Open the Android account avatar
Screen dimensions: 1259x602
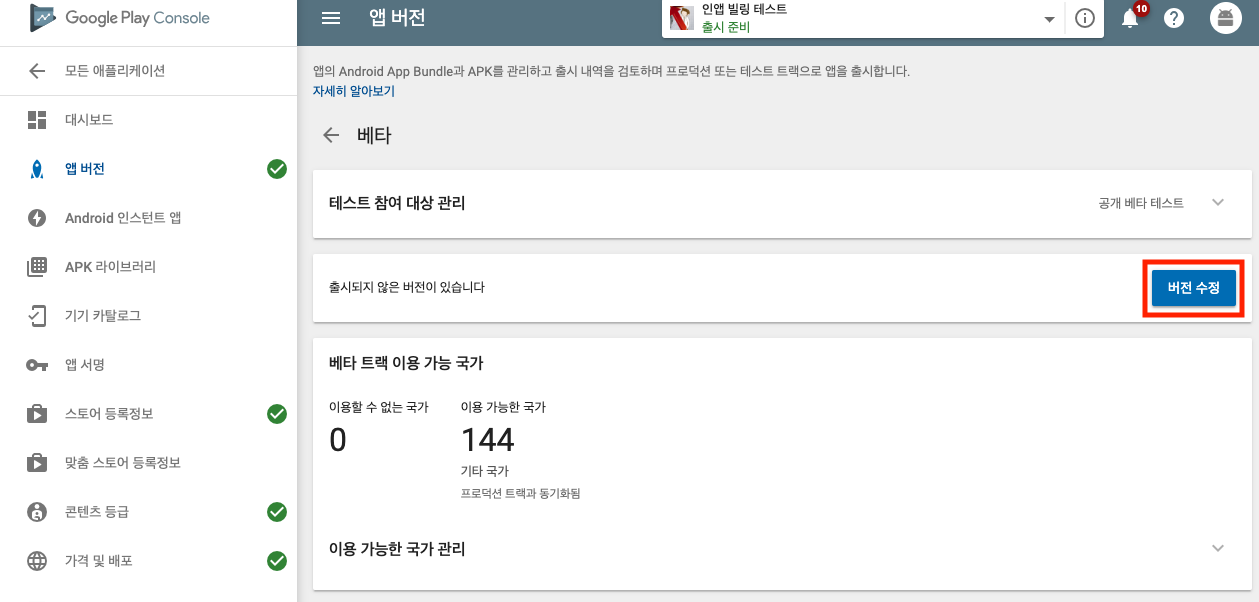point(1225,18)
